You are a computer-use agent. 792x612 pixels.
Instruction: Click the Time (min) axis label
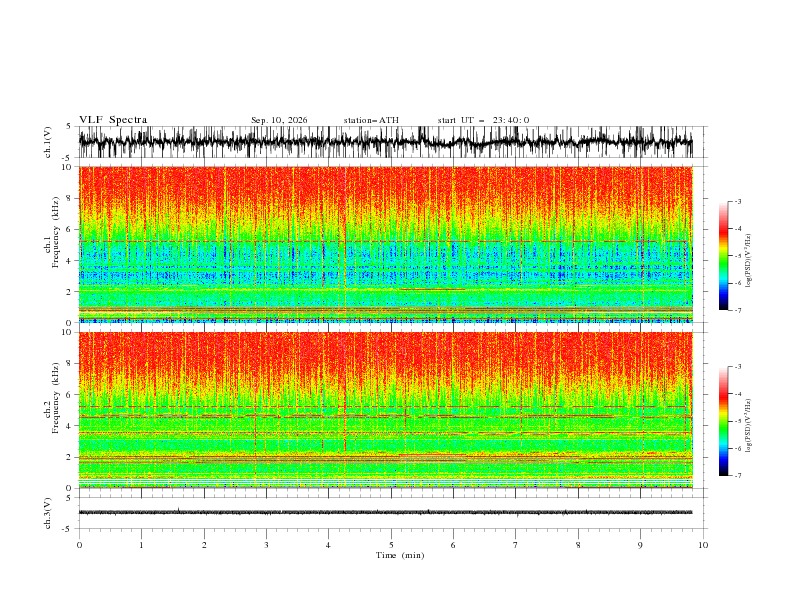click(400, 555)
